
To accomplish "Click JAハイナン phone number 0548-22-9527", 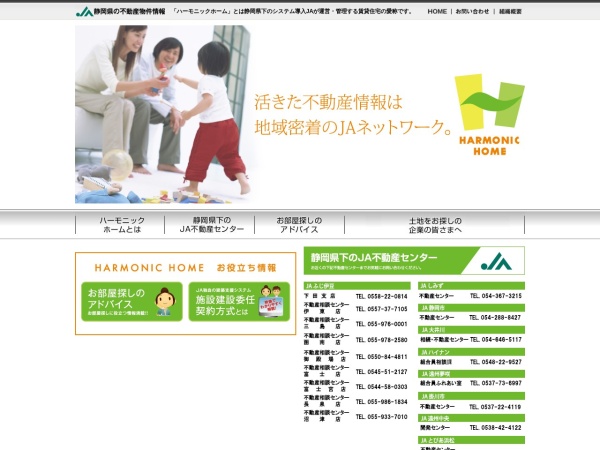I will point(496,362).
